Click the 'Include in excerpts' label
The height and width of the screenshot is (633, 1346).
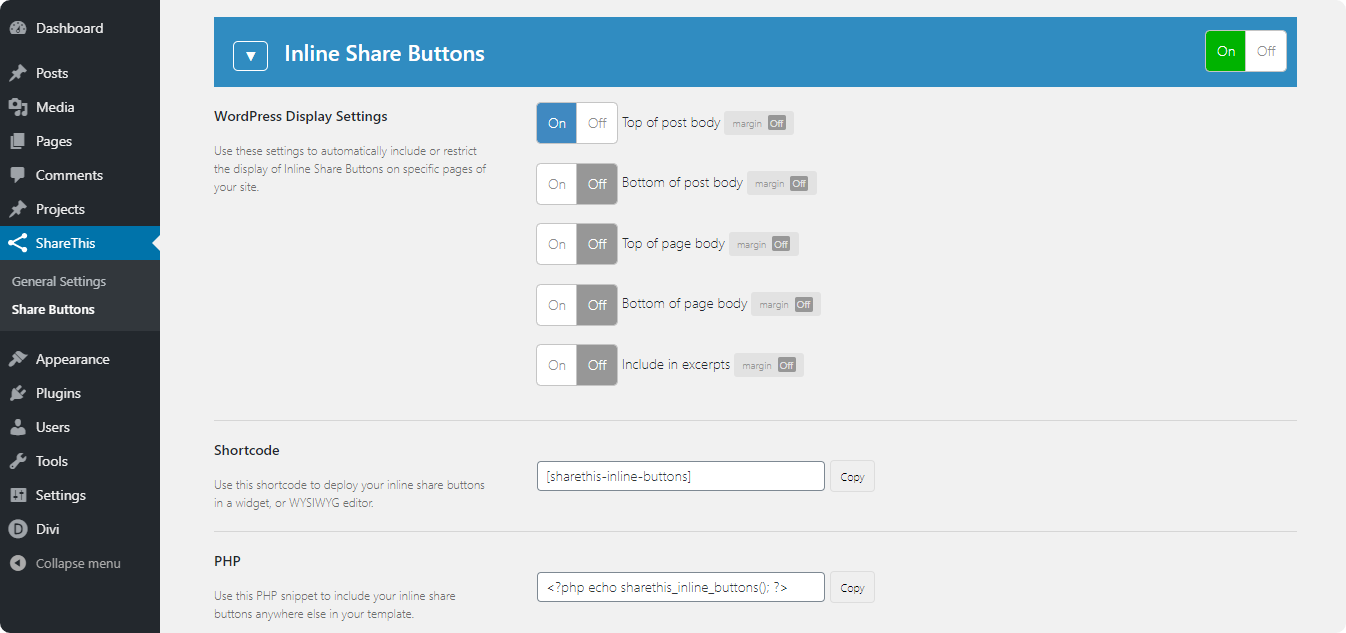676,365
